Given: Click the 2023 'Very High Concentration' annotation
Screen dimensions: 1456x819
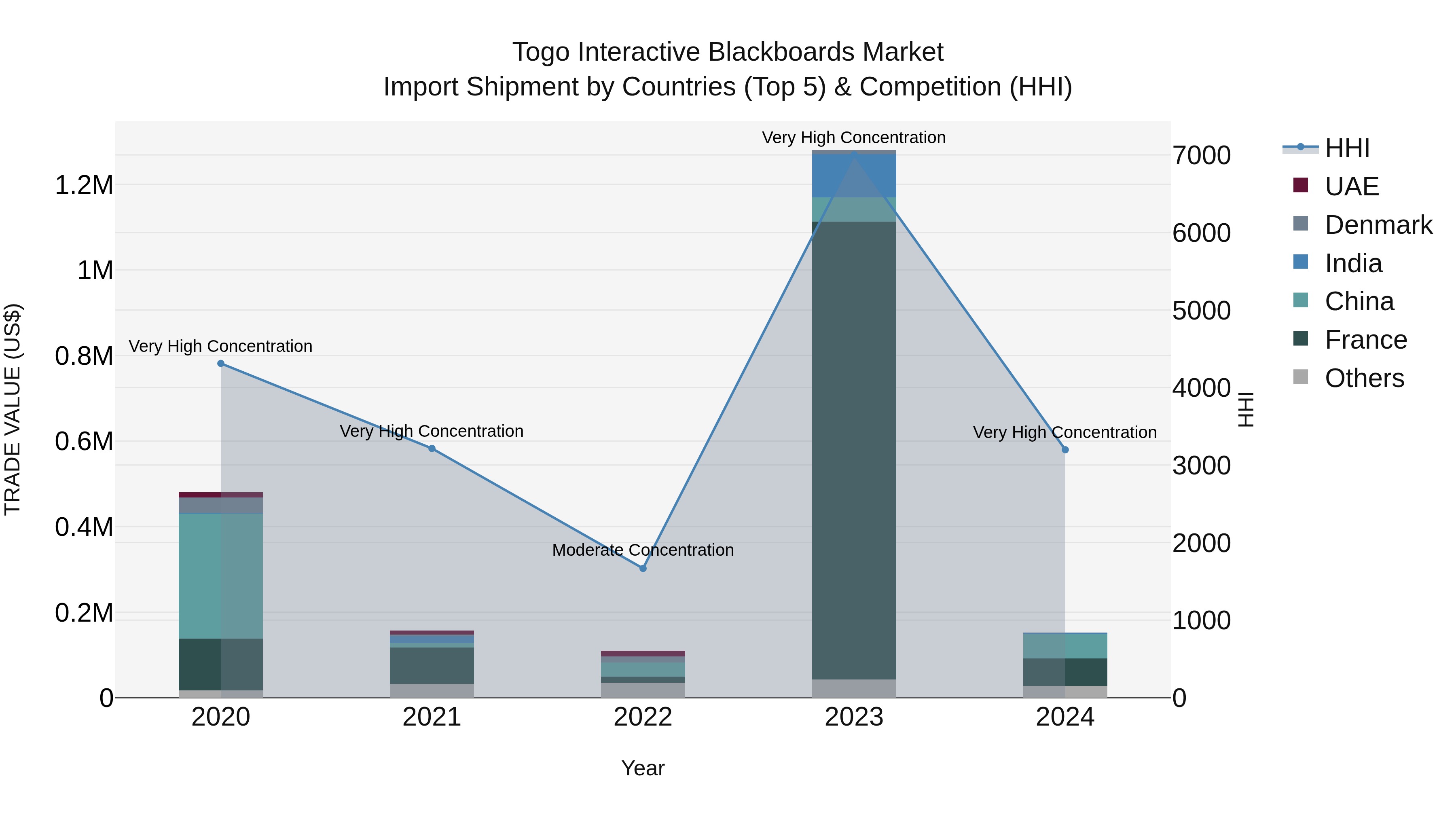Looking at the screenshot, I should point(853,138).
